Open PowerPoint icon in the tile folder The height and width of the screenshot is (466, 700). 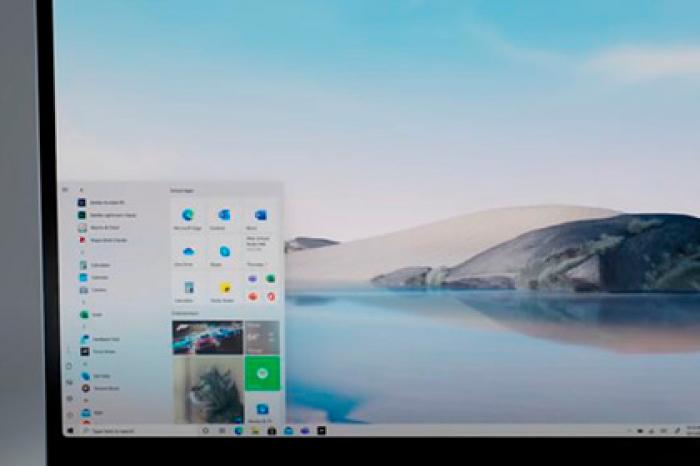tap(253, 296)
